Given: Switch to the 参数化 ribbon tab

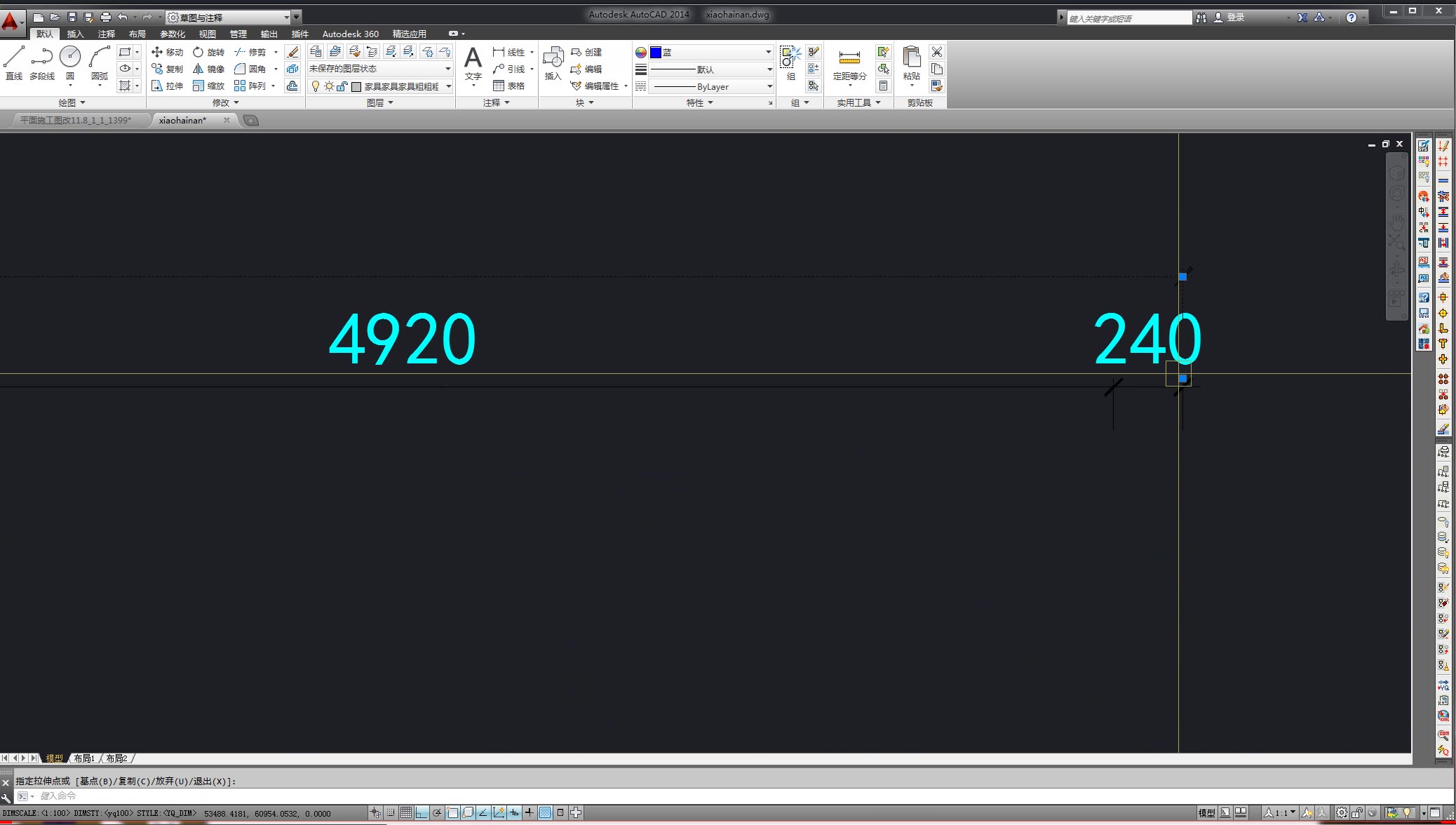Looking at the screenshot, I should [173, 34].
